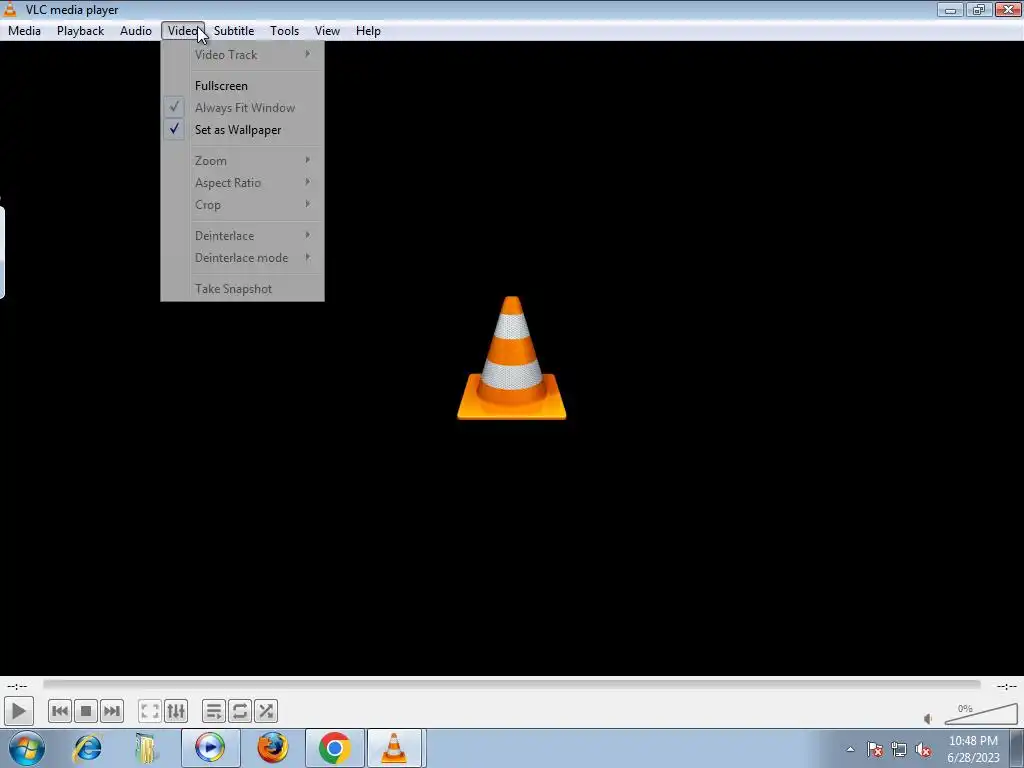1024x768 pixels.
Task: Open the Windows Start menu
Action: (x=27, y=748)
